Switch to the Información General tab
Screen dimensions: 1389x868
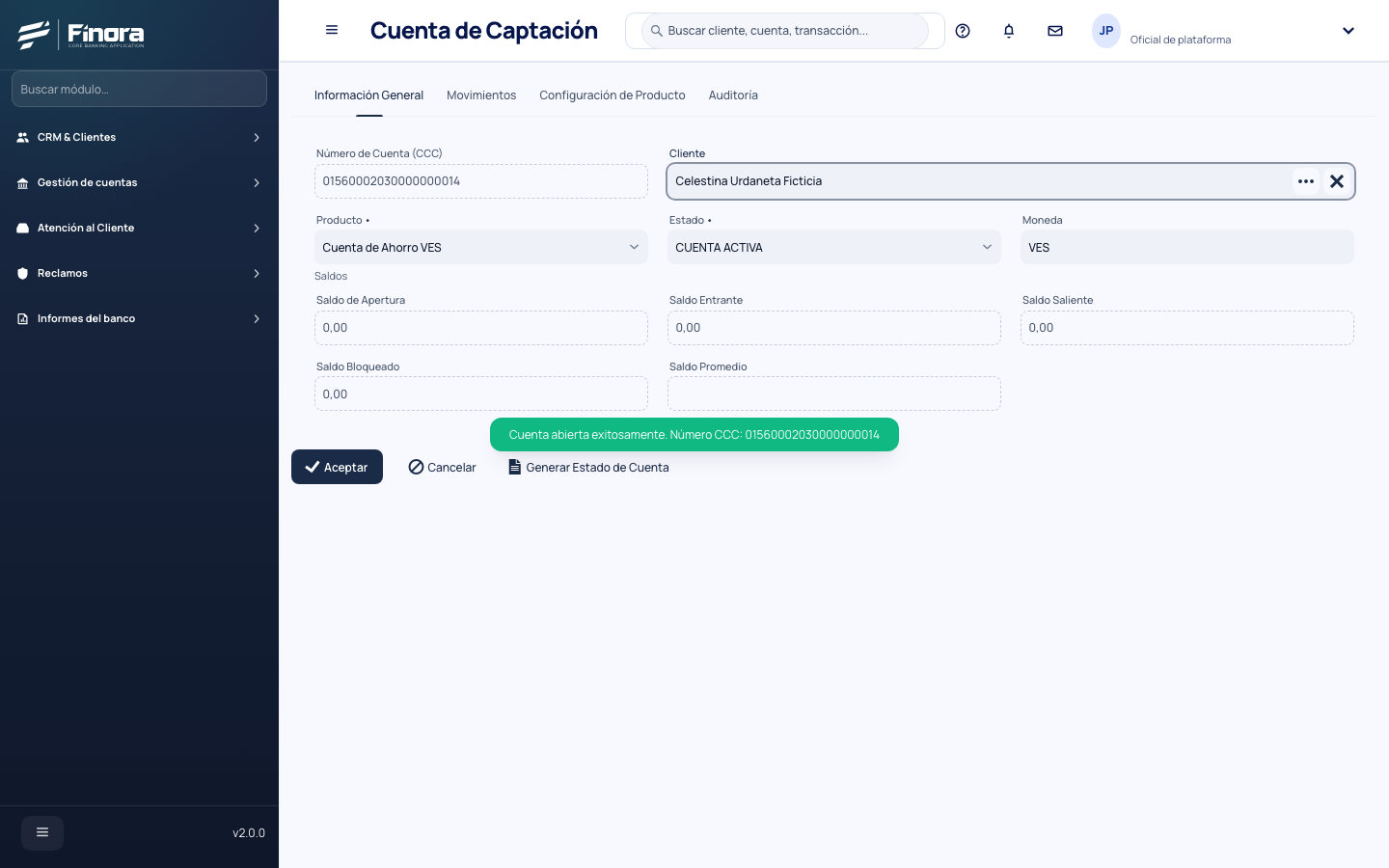pos(368,95)
